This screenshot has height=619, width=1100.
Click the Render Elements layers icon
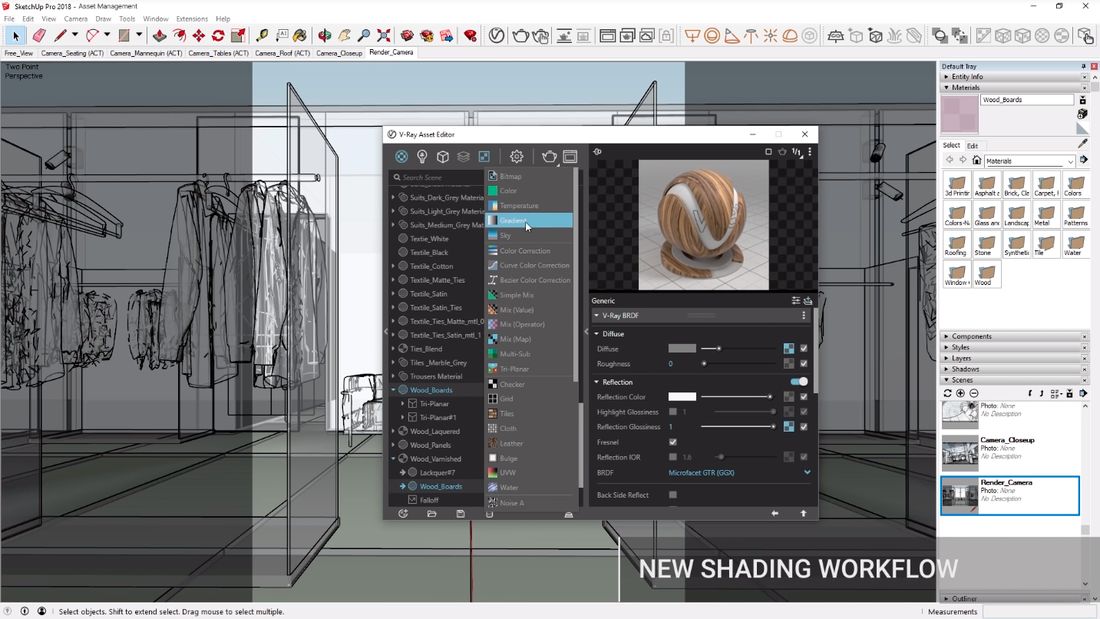click(463, 156)
